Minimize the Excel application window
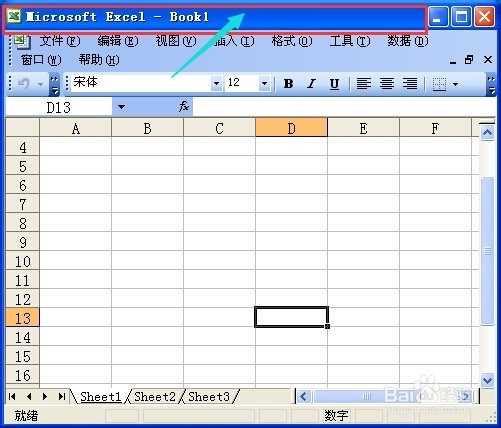This screenshot has height=428, width=501. coord(438,16)
